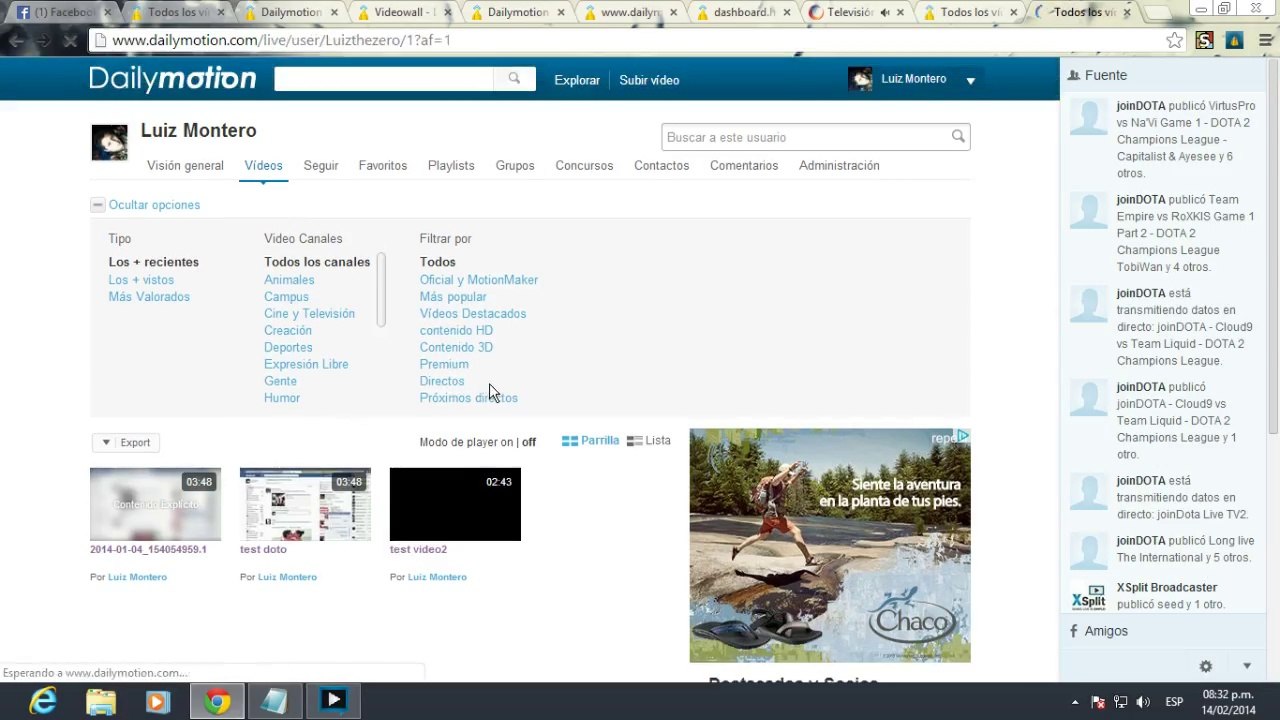
Task: Select the Vídeos tab
Action: coord(263,166)
